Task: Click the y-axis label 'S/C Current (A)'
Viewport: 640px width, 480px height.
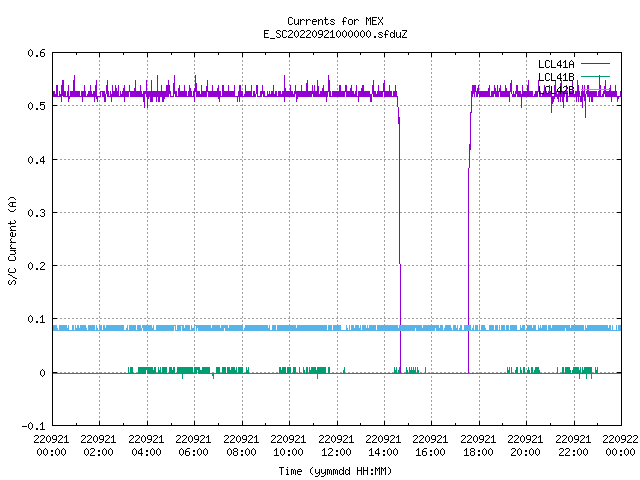Action: click(12, 241)
